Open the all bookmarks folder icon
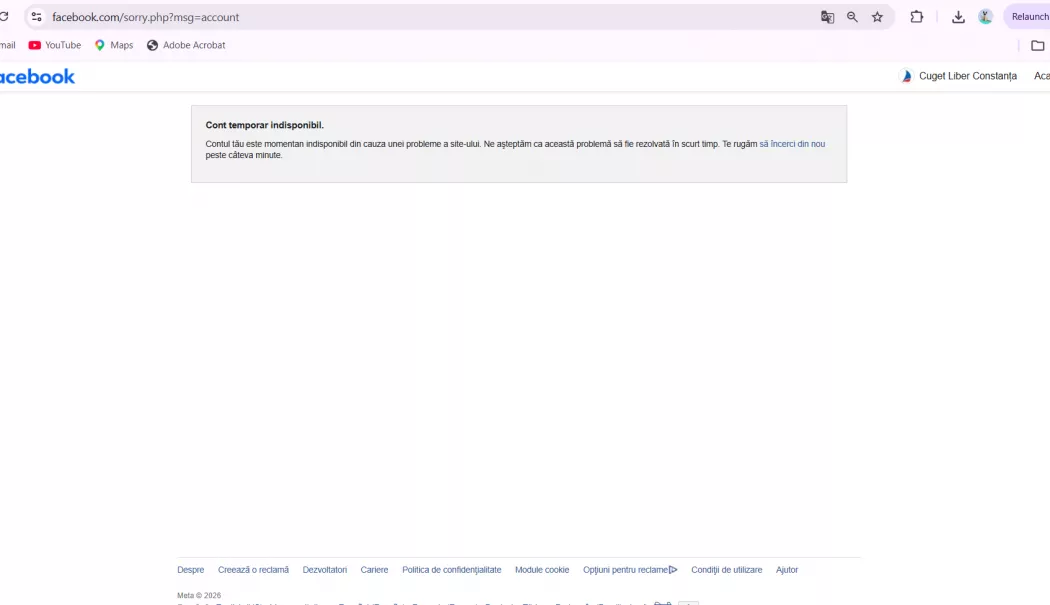 tap(1037, 46)
